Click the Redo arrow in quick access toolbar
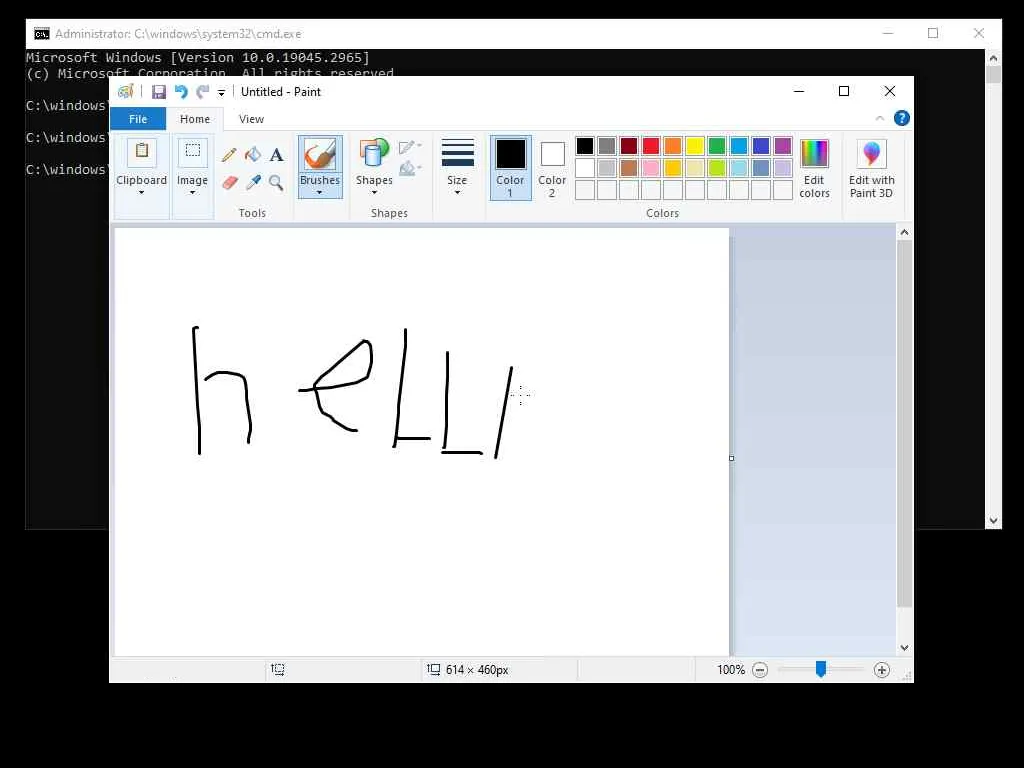This screenshot has height=768, width=1024. (x=203, y=92)
